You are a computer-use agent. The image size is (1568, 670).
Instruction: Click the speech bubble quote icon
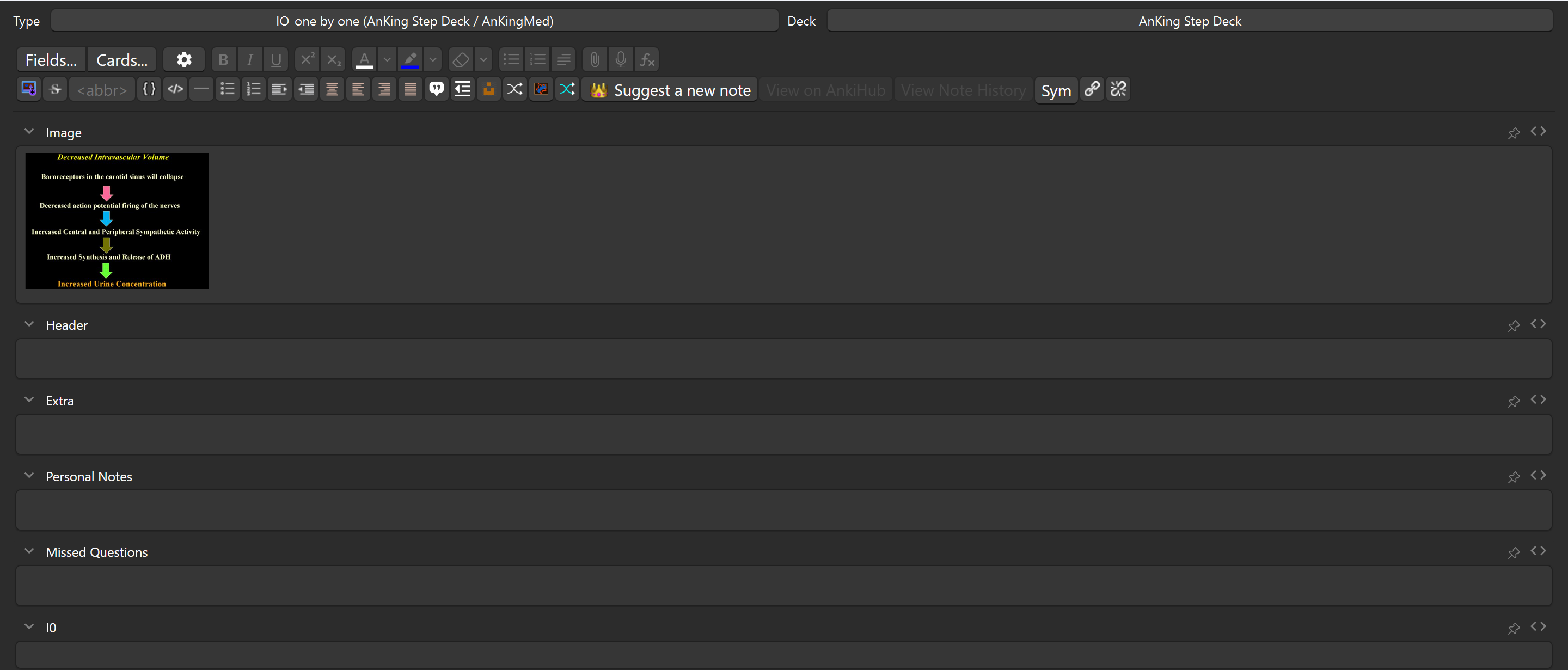point(437,89)
